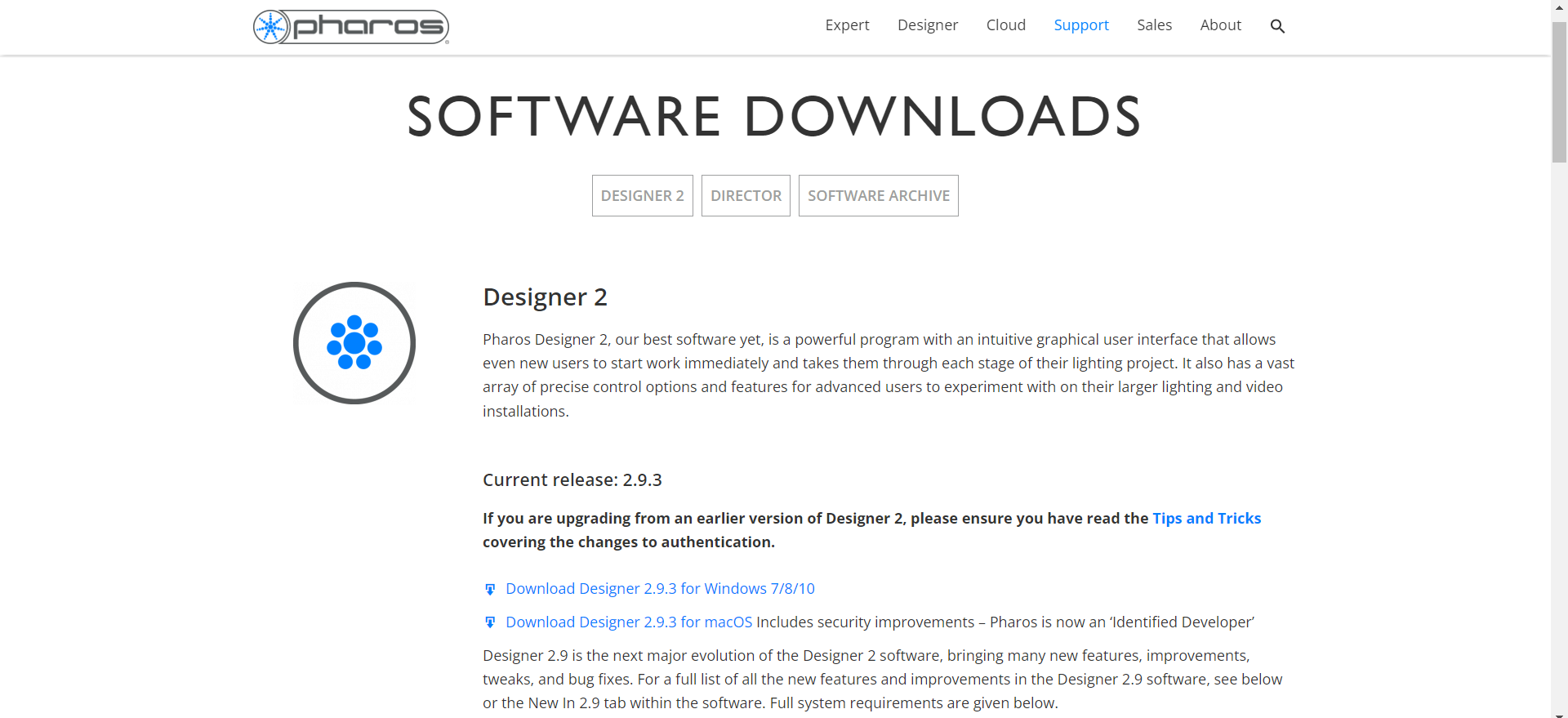Go to the Cloud menu item

[1005, 25]
